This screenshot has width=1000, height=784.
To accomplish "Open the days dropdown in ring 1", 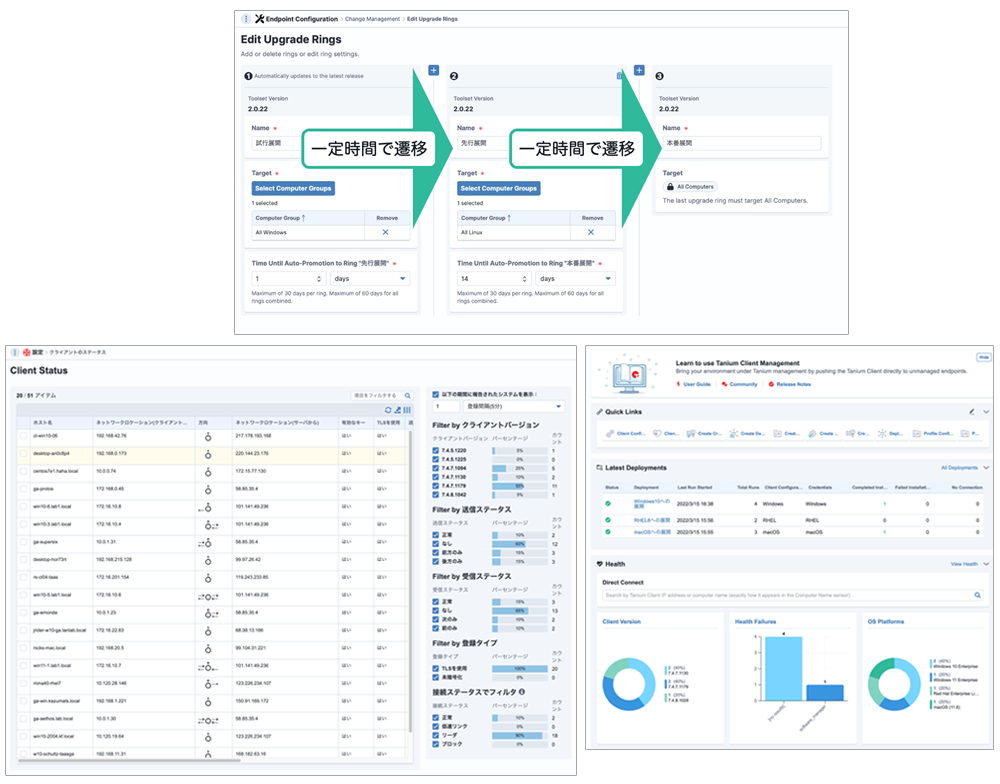I will click(x=370, y=279).
